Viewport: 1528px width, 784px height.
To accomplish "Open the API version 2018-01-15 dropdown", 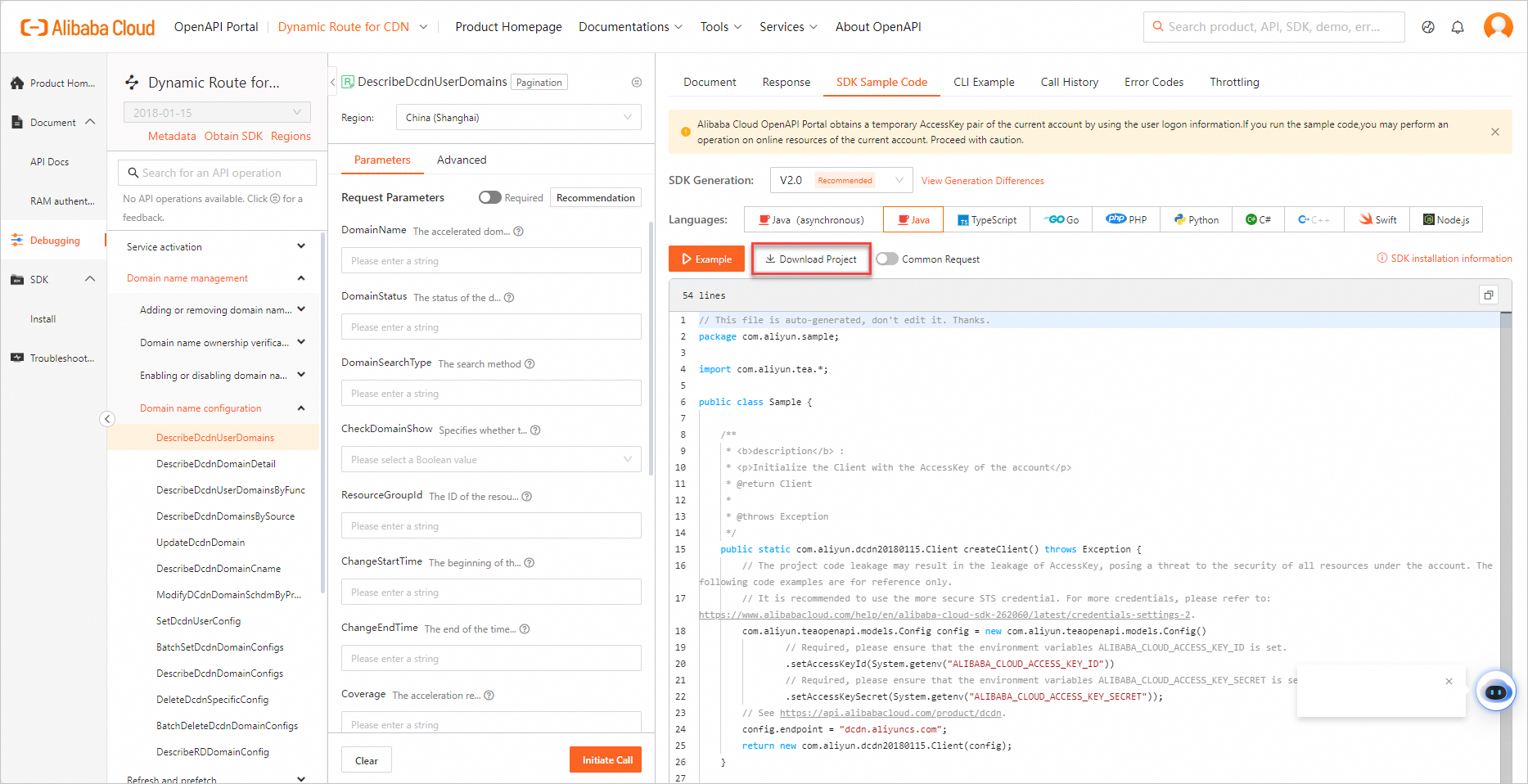I will (217, 112).
